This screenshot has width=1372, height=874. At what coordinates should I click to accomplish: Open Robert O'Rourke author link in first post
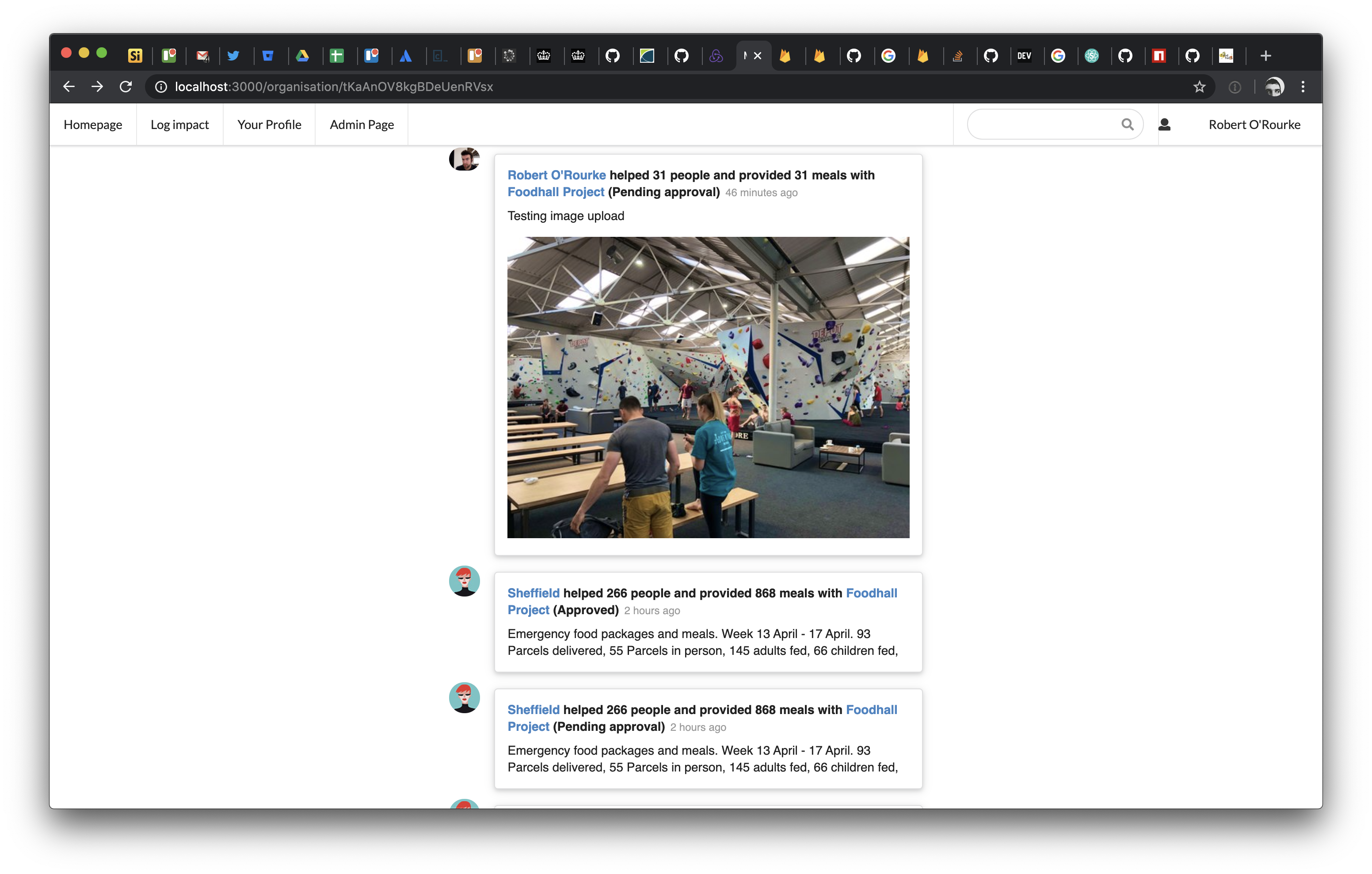tap(556, 175)
